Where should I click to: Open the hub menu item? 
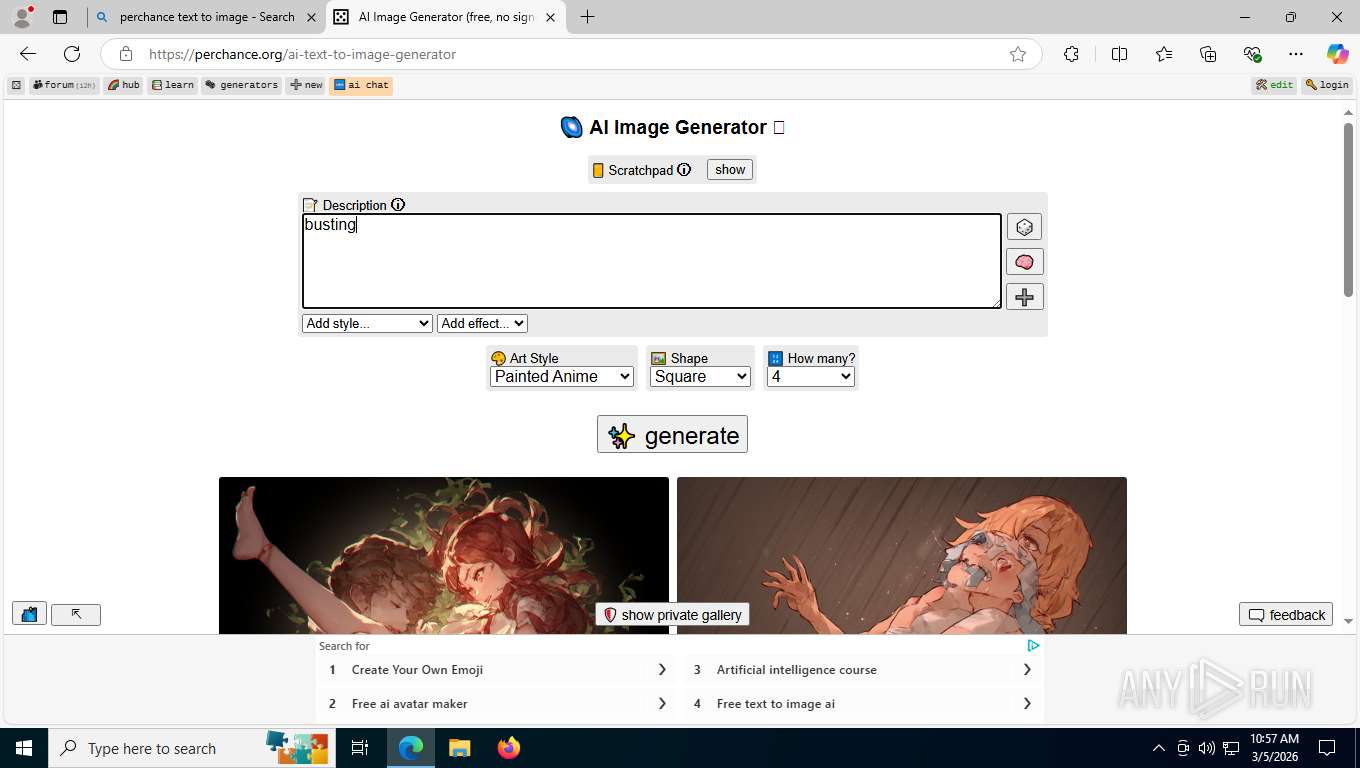[124, 85]
